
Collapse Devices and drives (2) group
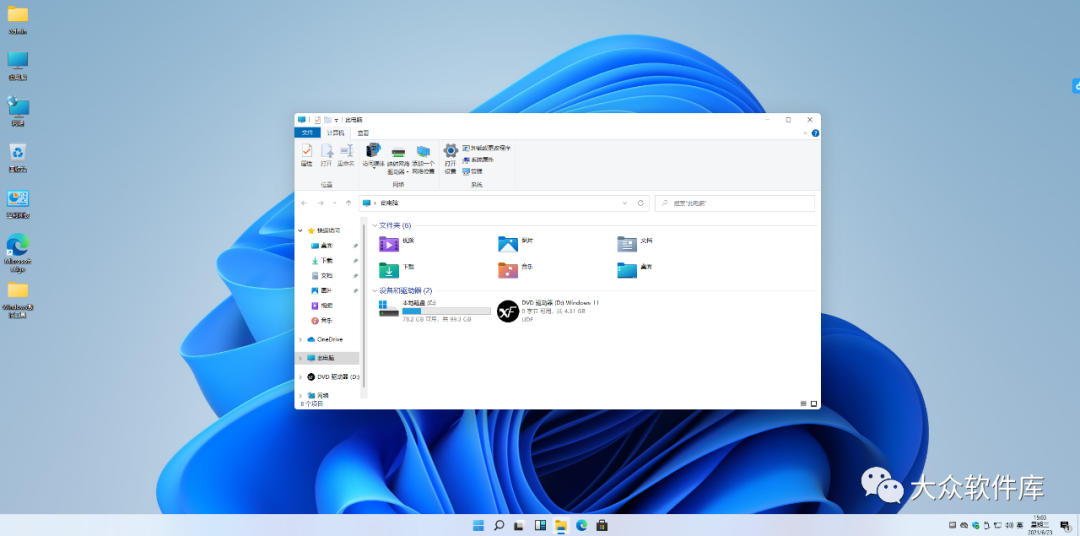375,291
